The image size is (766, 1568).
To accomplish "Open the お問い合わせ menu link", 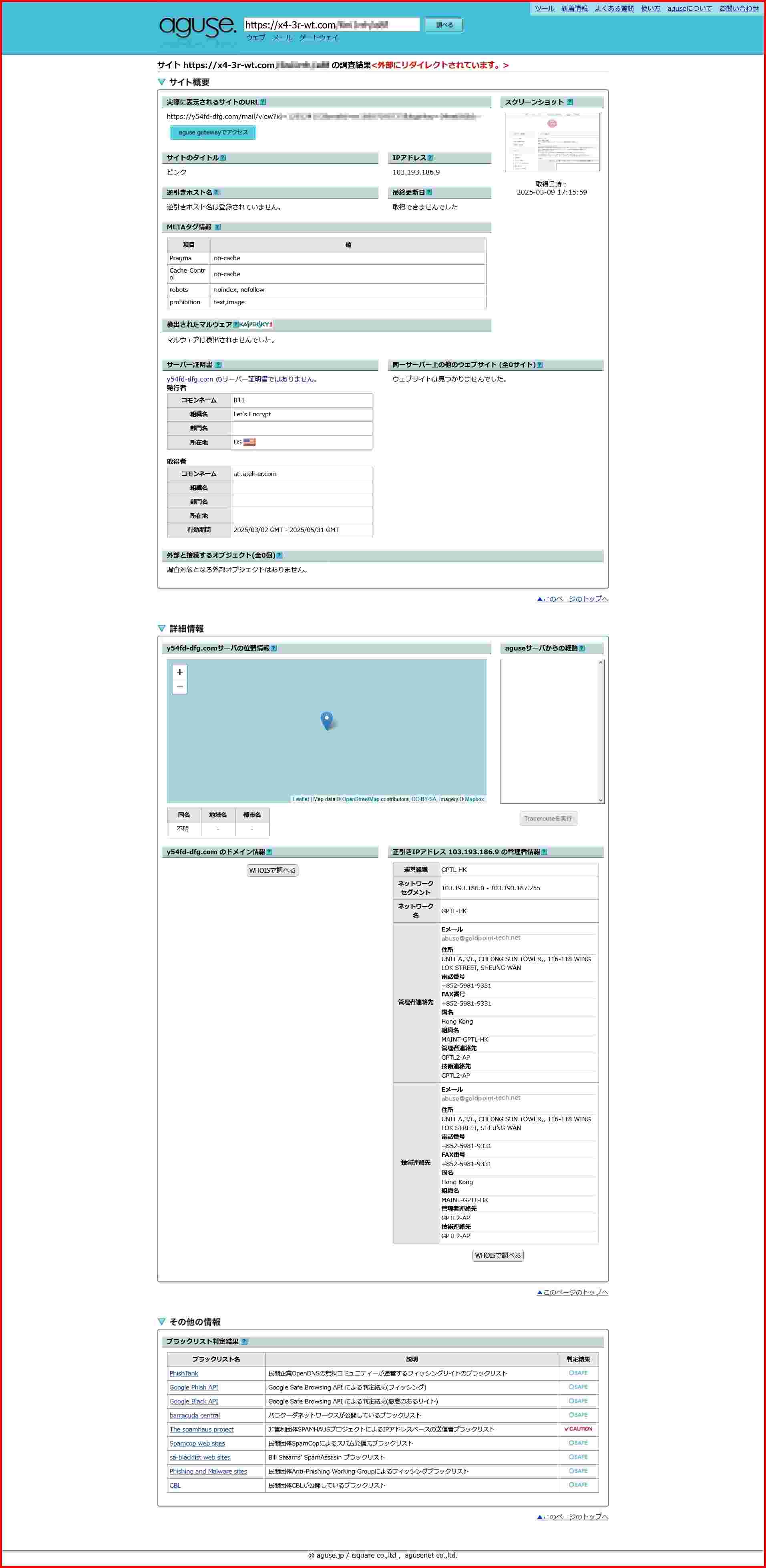I will point(739,8).
